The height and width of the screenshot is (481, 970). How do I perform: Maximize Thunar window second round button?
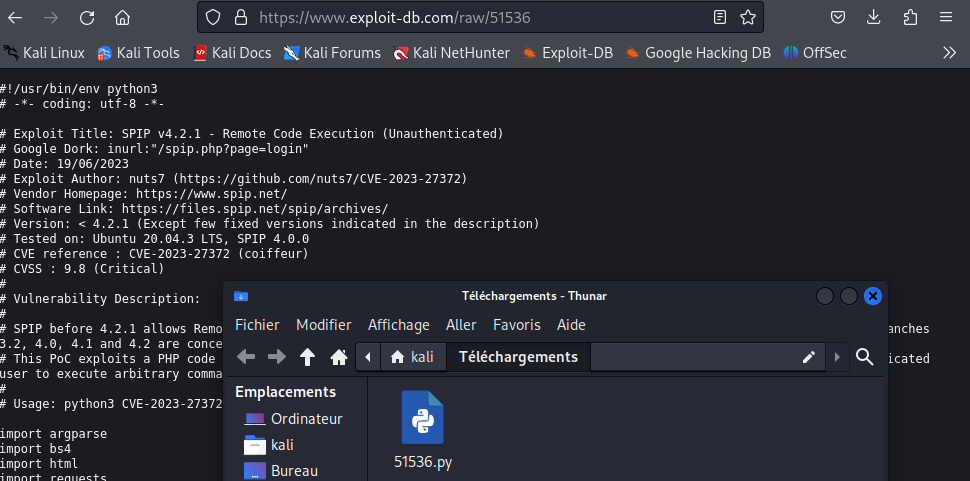(849, 296)
